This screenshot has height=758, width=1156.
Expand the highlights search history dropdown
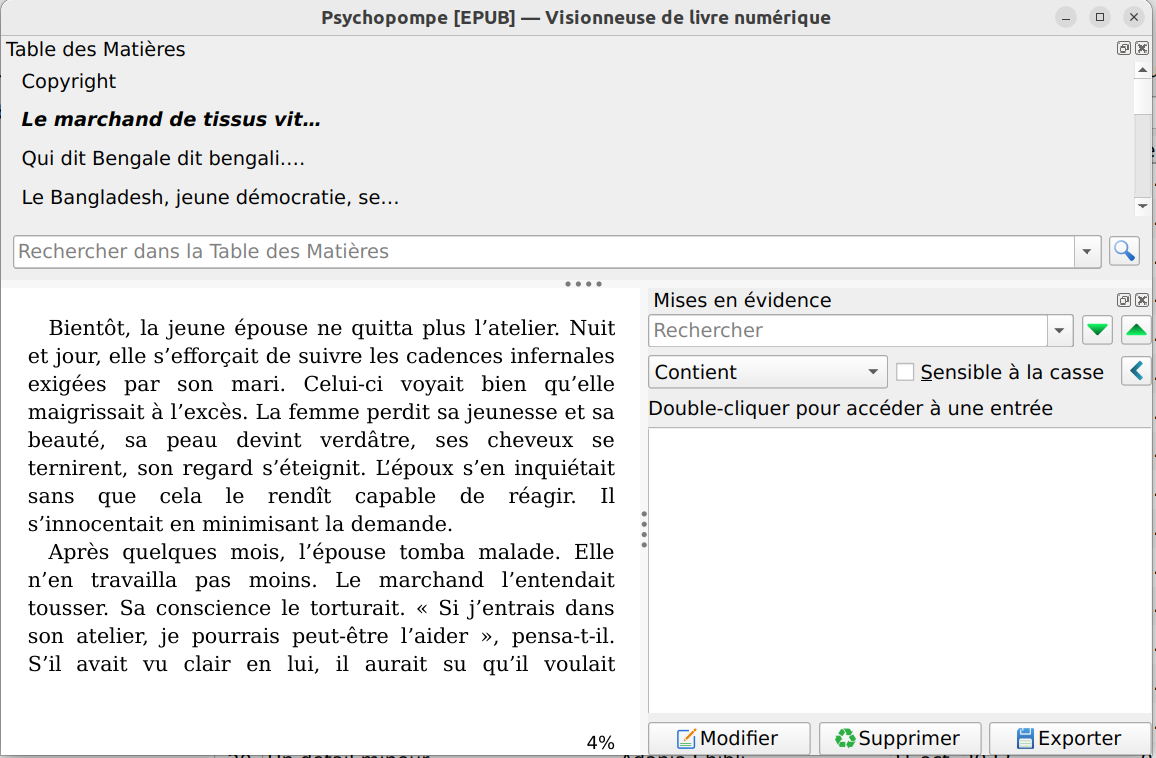(x=1059, y=330)
